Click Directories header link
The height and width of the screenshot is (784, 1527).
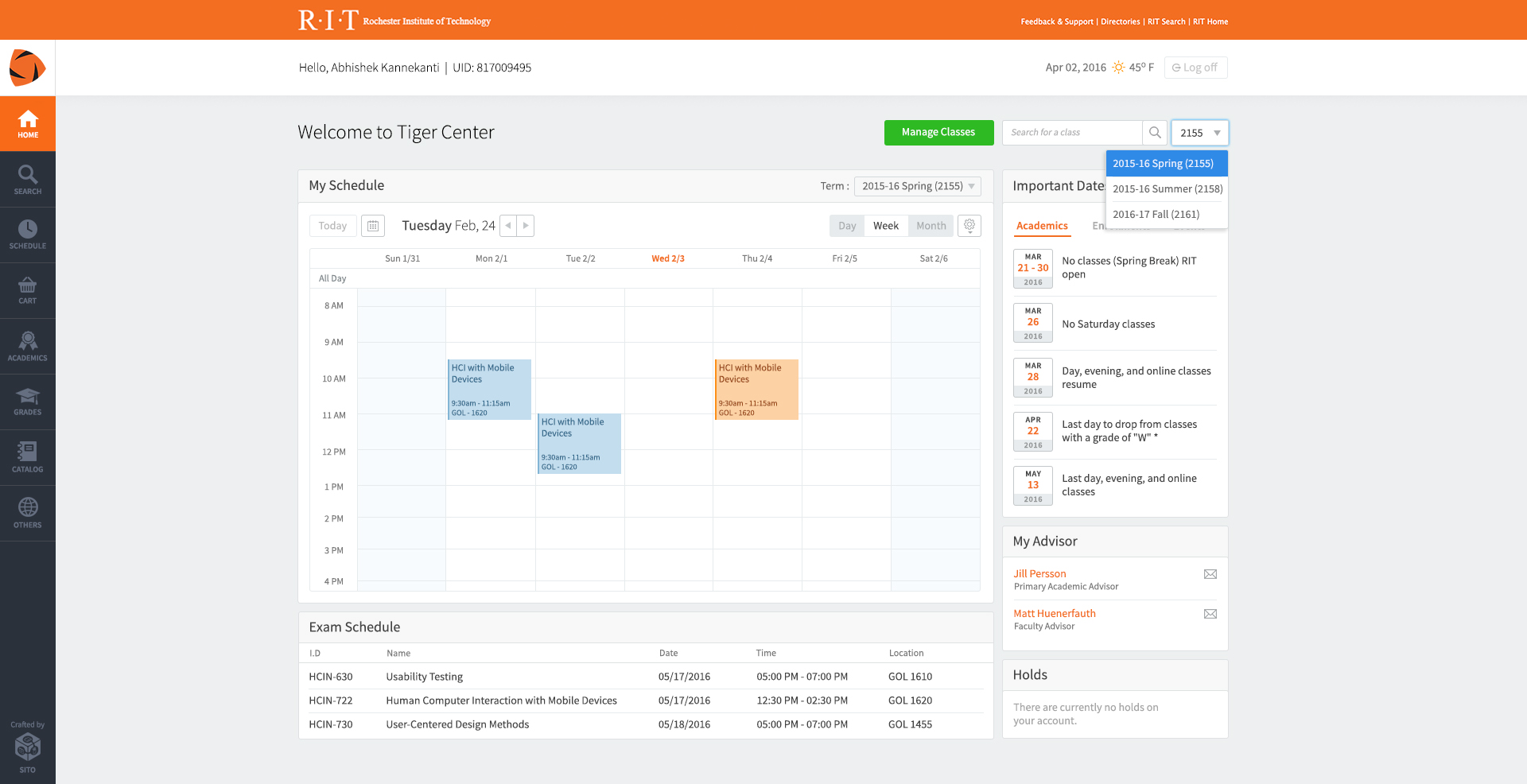[x=1121, y=21]
